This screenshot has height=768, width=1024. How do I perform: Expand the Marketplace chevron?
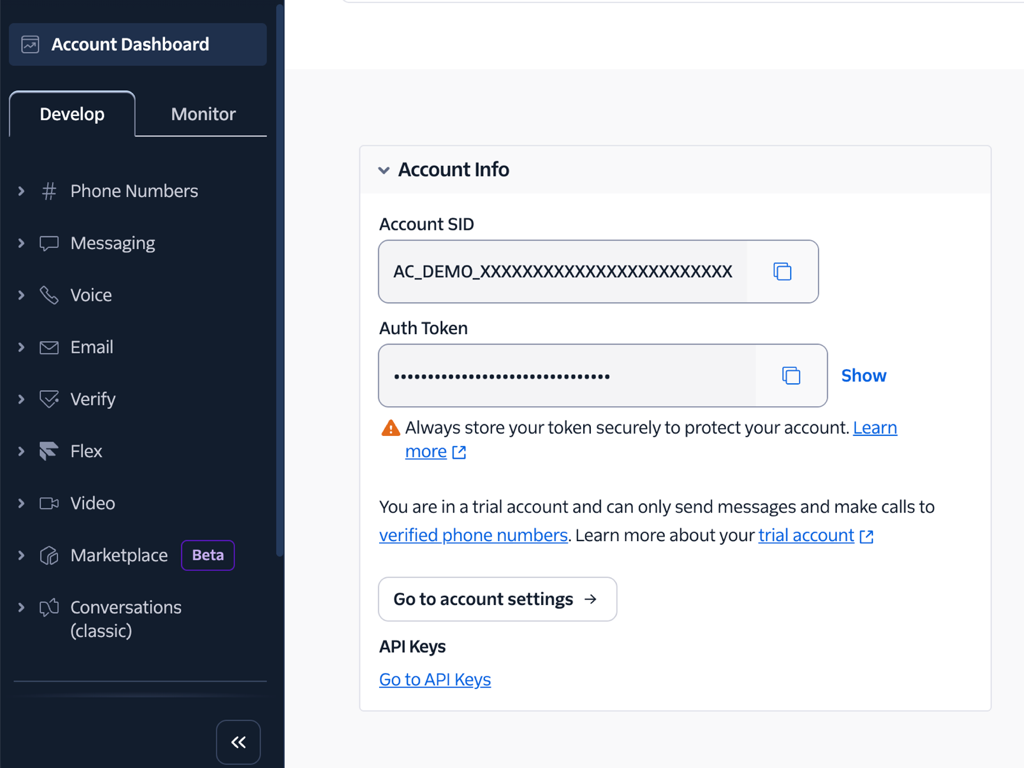click(21, 556)
